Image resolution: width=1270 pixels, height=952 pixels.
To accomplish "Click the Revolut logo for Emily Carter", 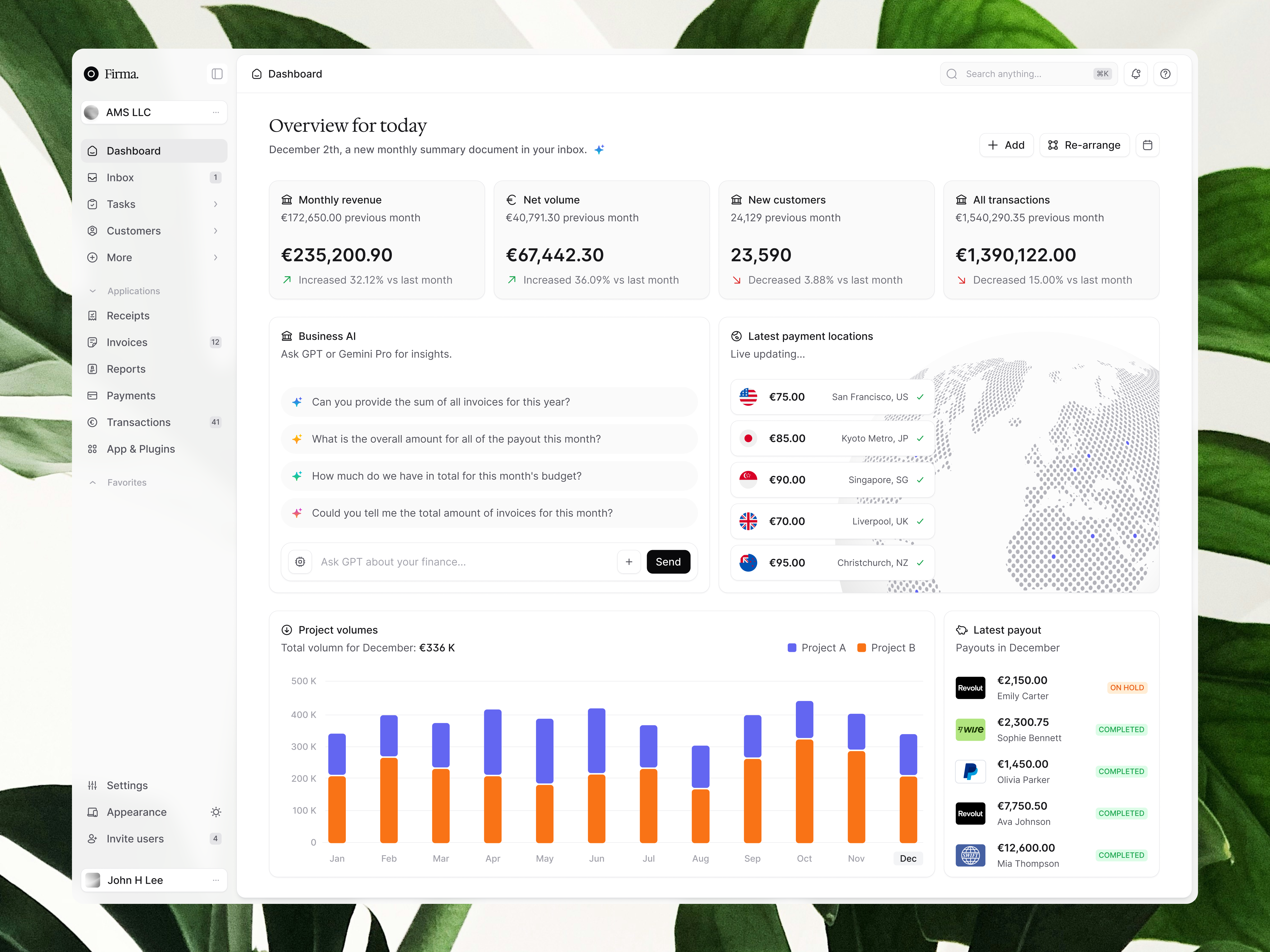I will [970, 688].
